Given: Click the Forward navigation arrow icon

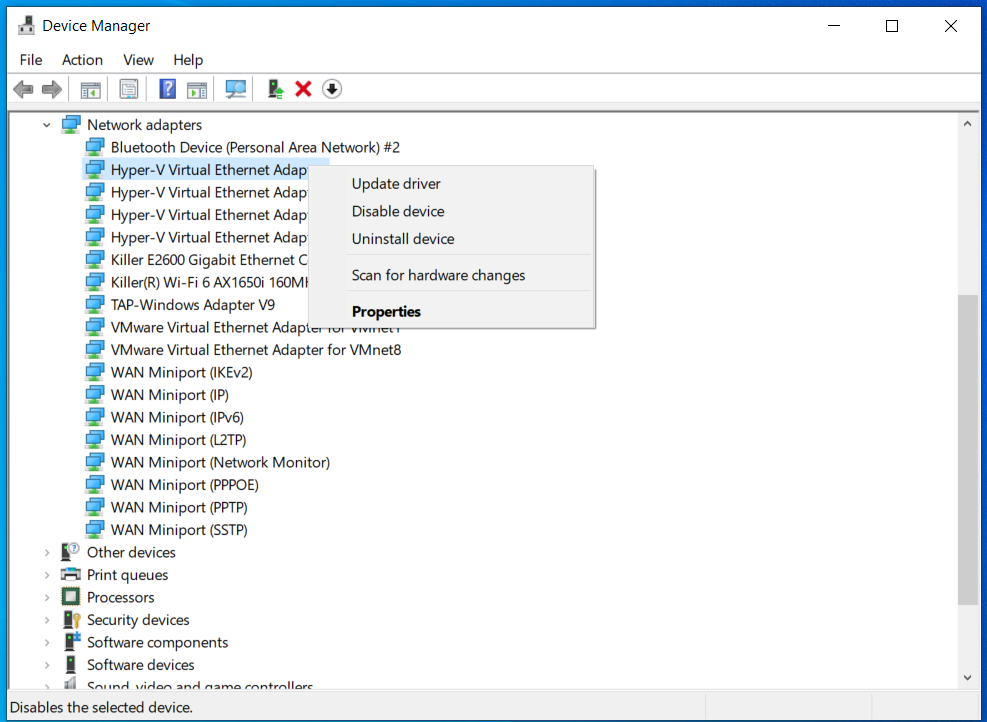Looking at the screenshot, I should [52, 89].
